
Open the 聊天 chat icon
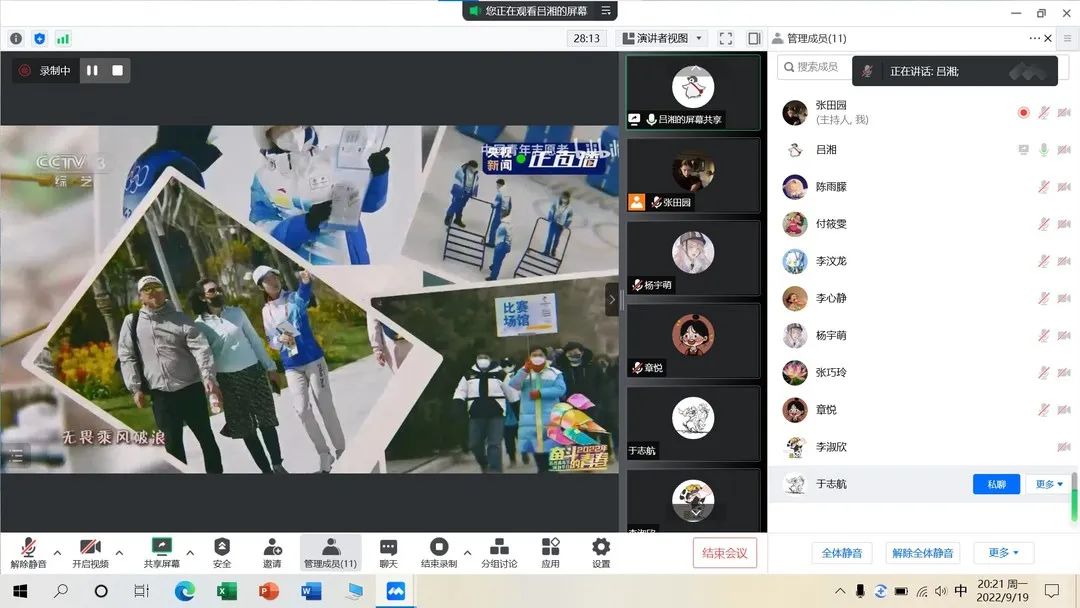coord(388,552)
